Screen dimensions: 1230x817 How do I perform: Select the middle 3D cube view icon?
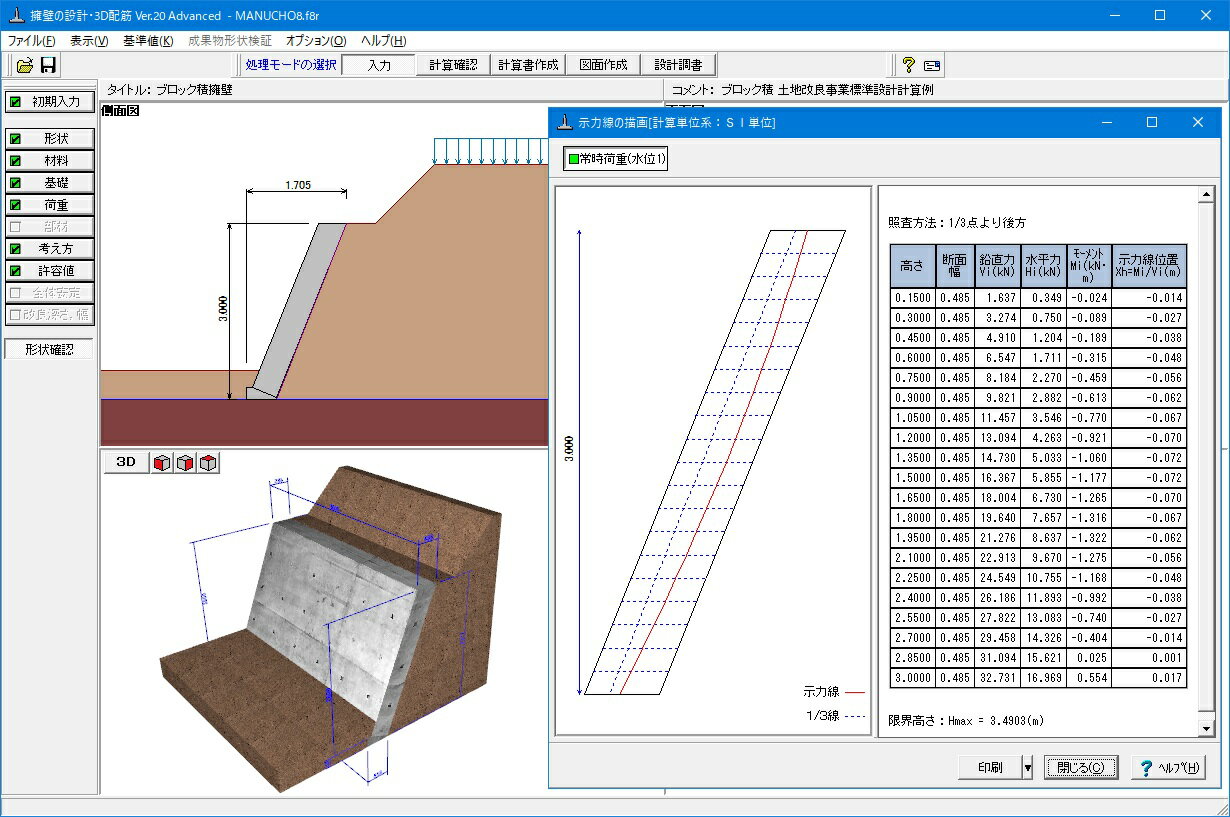(185, 463)
